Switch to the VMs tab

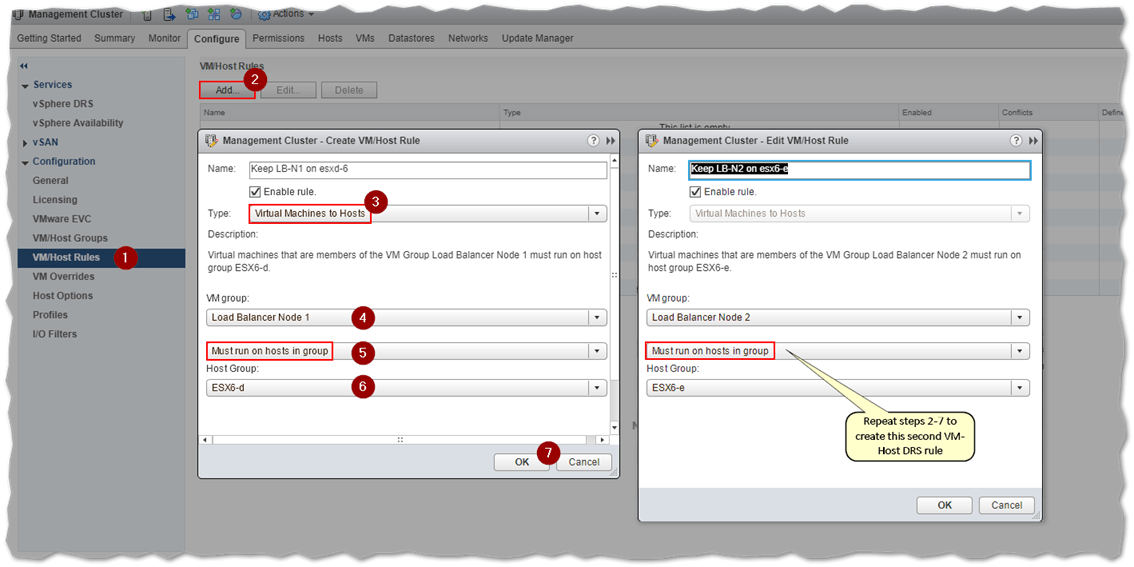(x=364, y=38)
